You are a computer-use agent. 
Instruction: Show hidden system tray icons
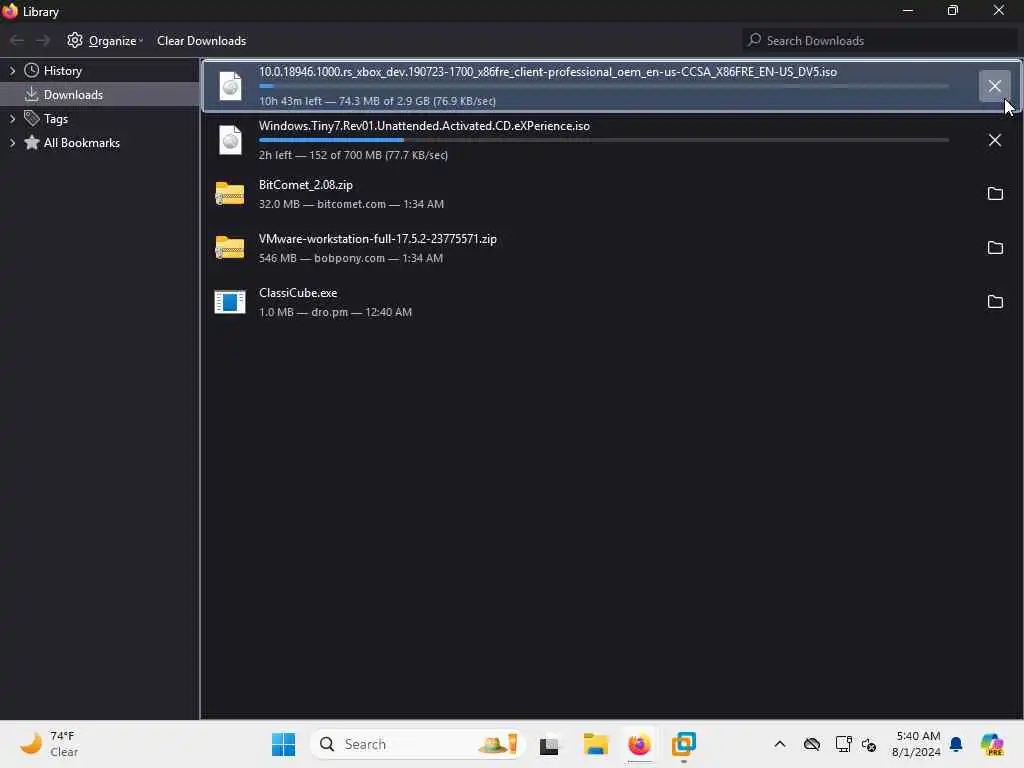pyautogui.click(x=780, y=744)
